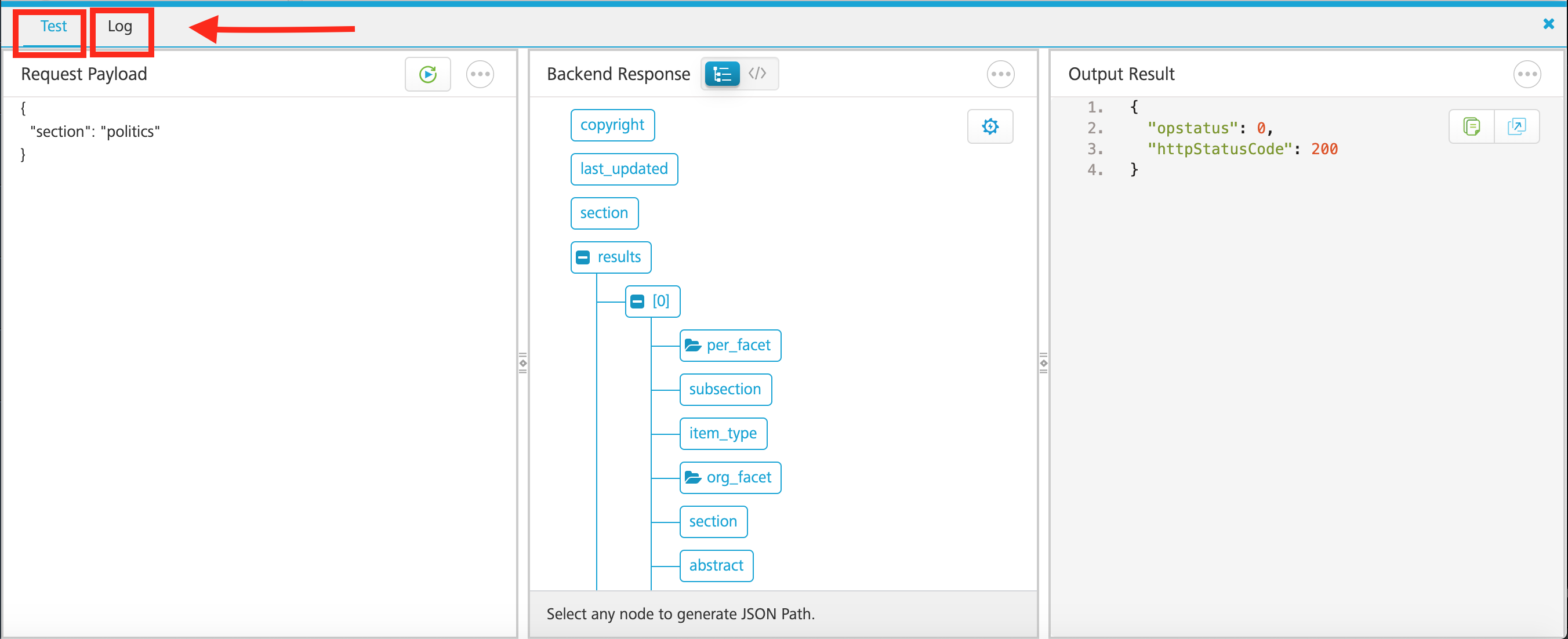Copy the Output Result JSON
Screen dimensions: 1568x639
click(1472, 126)
